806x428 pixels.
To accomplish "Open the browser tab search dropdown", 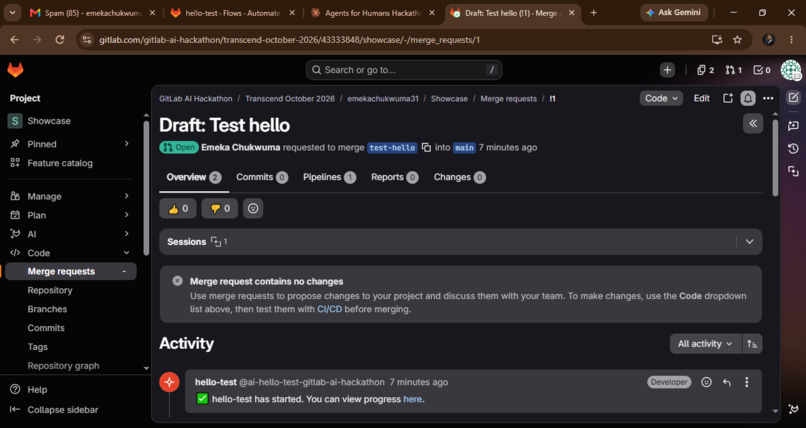I will 12,13.
